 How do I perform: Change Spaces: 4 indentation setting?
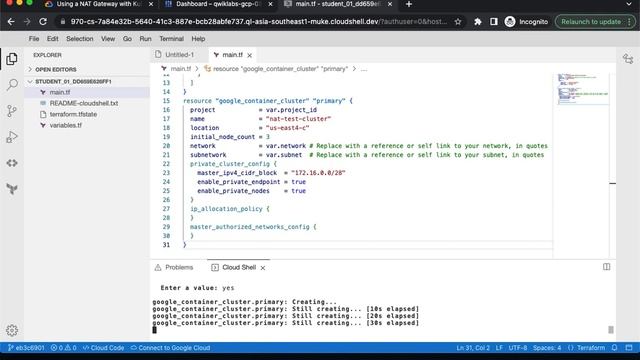[x=547, y=348]
